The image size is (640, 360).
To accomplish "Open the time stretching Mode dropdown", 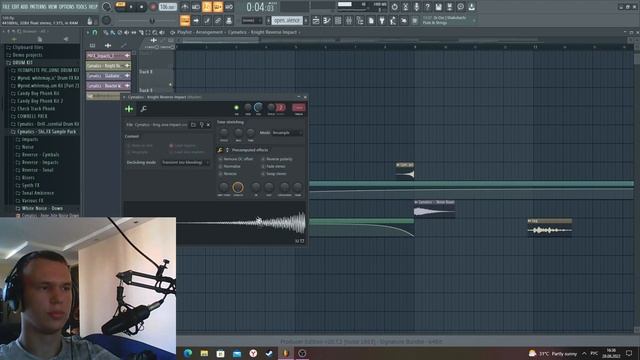I will tap(287, 133).
